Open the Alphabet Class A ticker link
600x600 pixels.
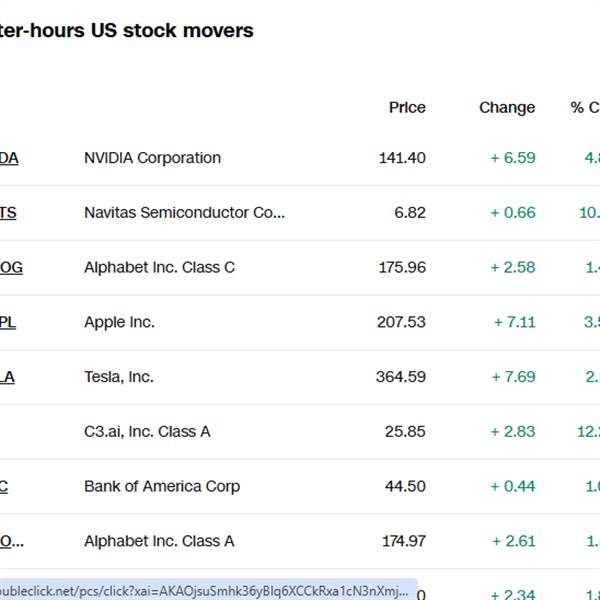pos(11,541)
